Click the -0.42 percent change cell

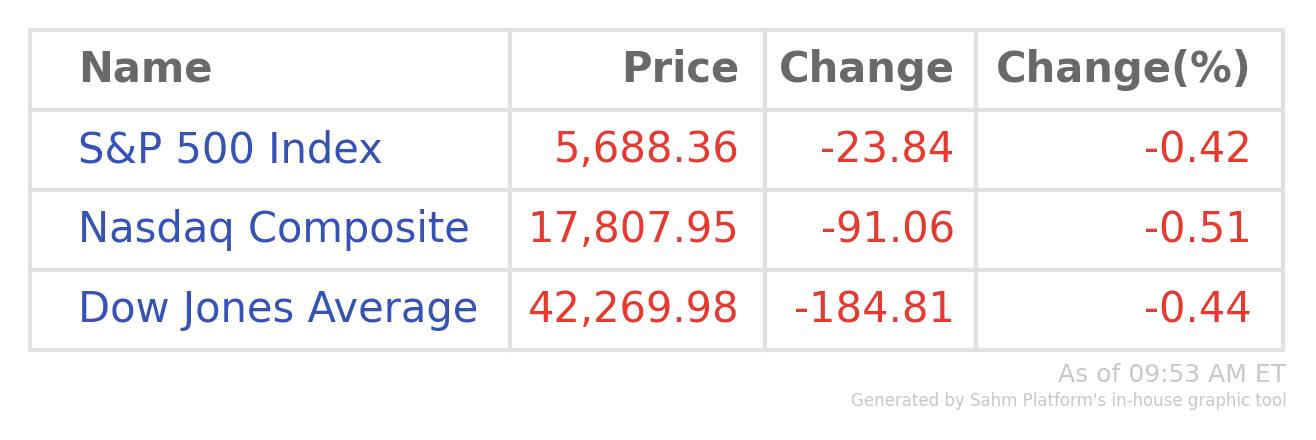pyautogui.click(x=1197, y=149)
